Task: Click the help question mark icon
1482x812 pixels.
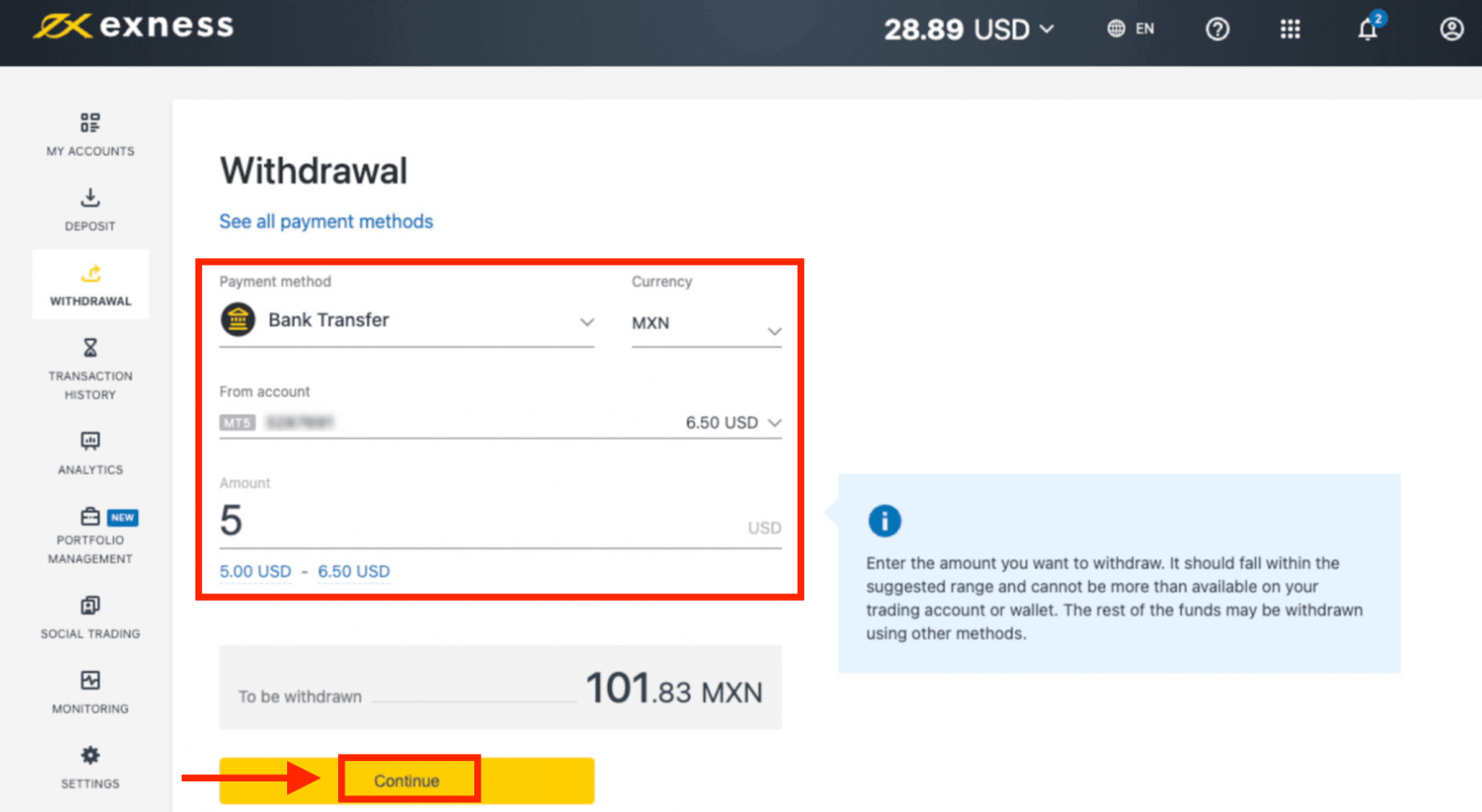Action: click(1217, 30)
